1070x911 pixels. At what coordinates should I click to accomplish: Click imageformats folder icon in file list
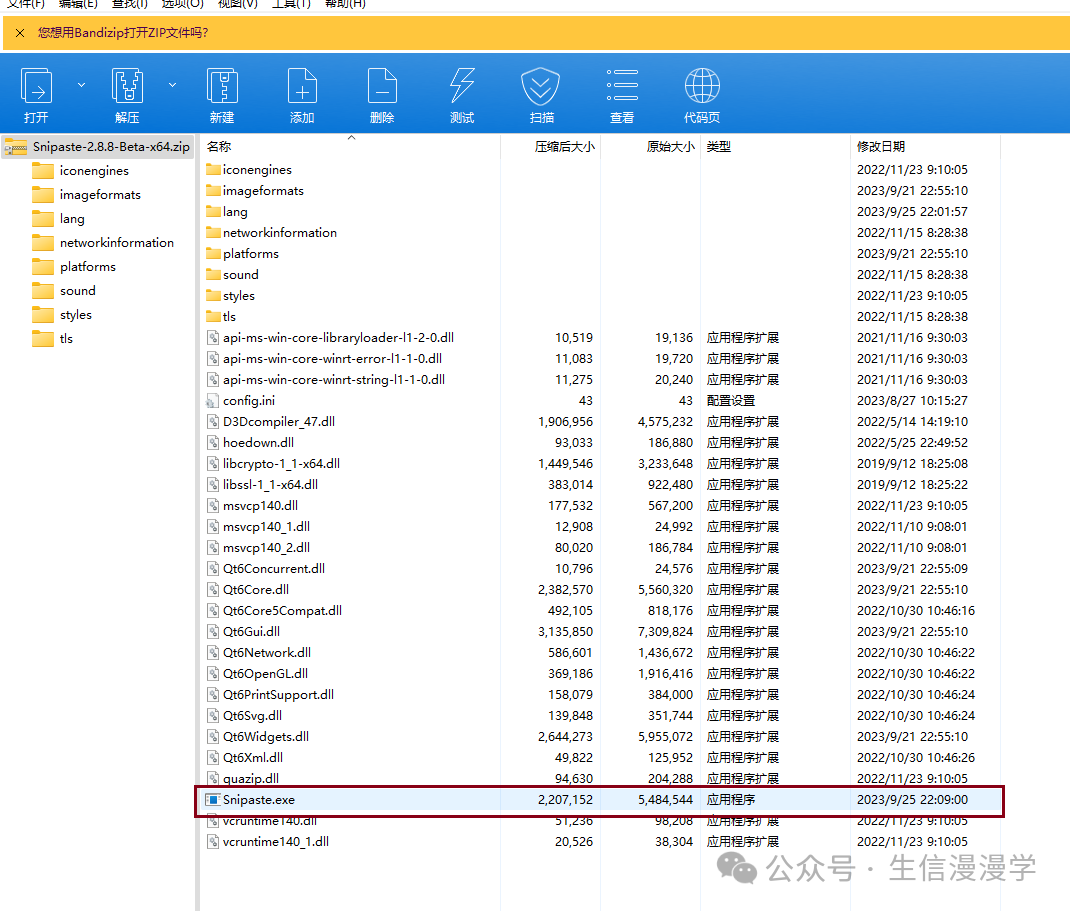(x=213, y=190)
